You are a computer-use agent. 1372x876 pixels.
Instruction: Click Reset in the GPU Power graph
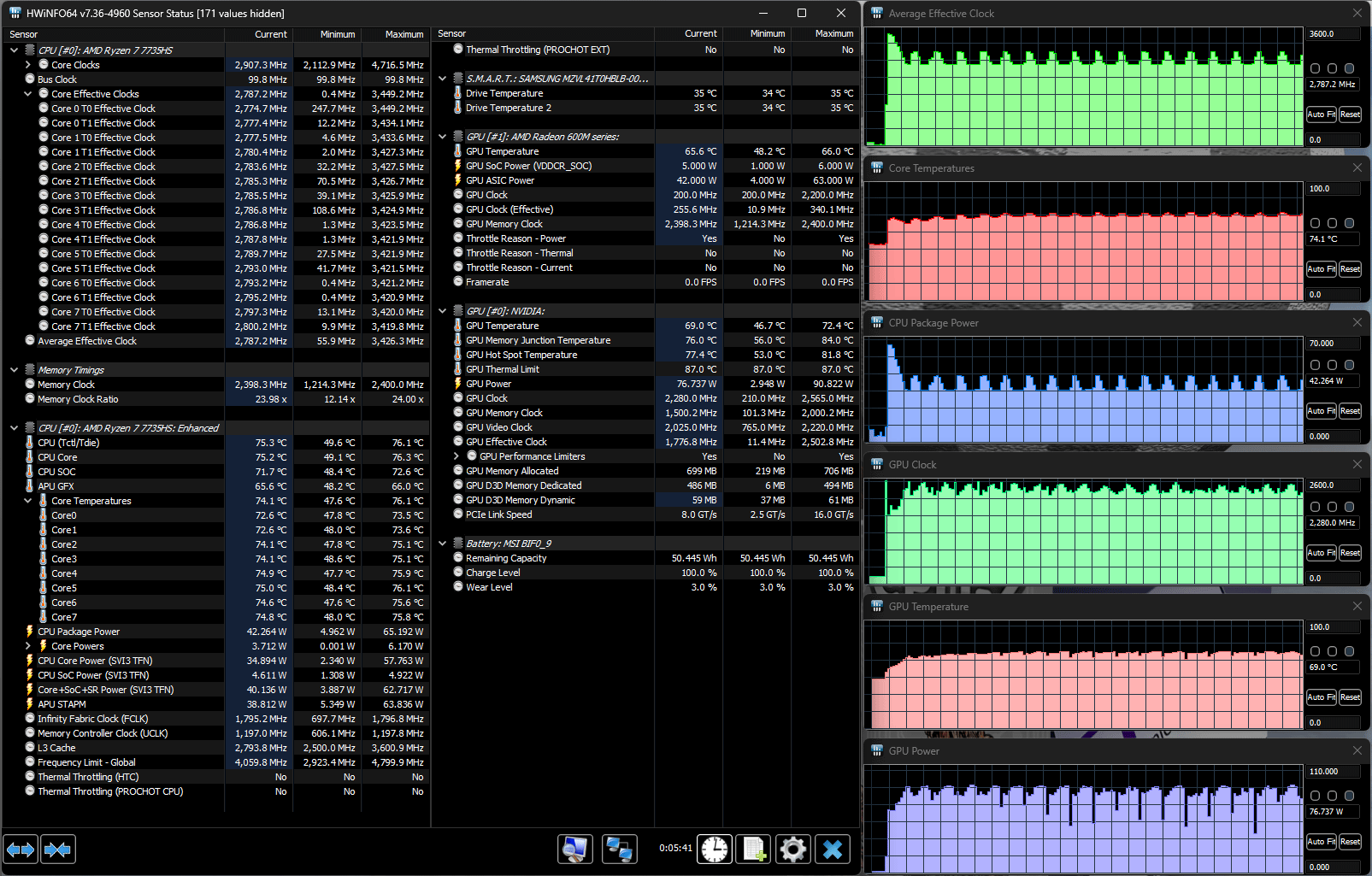pos(1351,842)
